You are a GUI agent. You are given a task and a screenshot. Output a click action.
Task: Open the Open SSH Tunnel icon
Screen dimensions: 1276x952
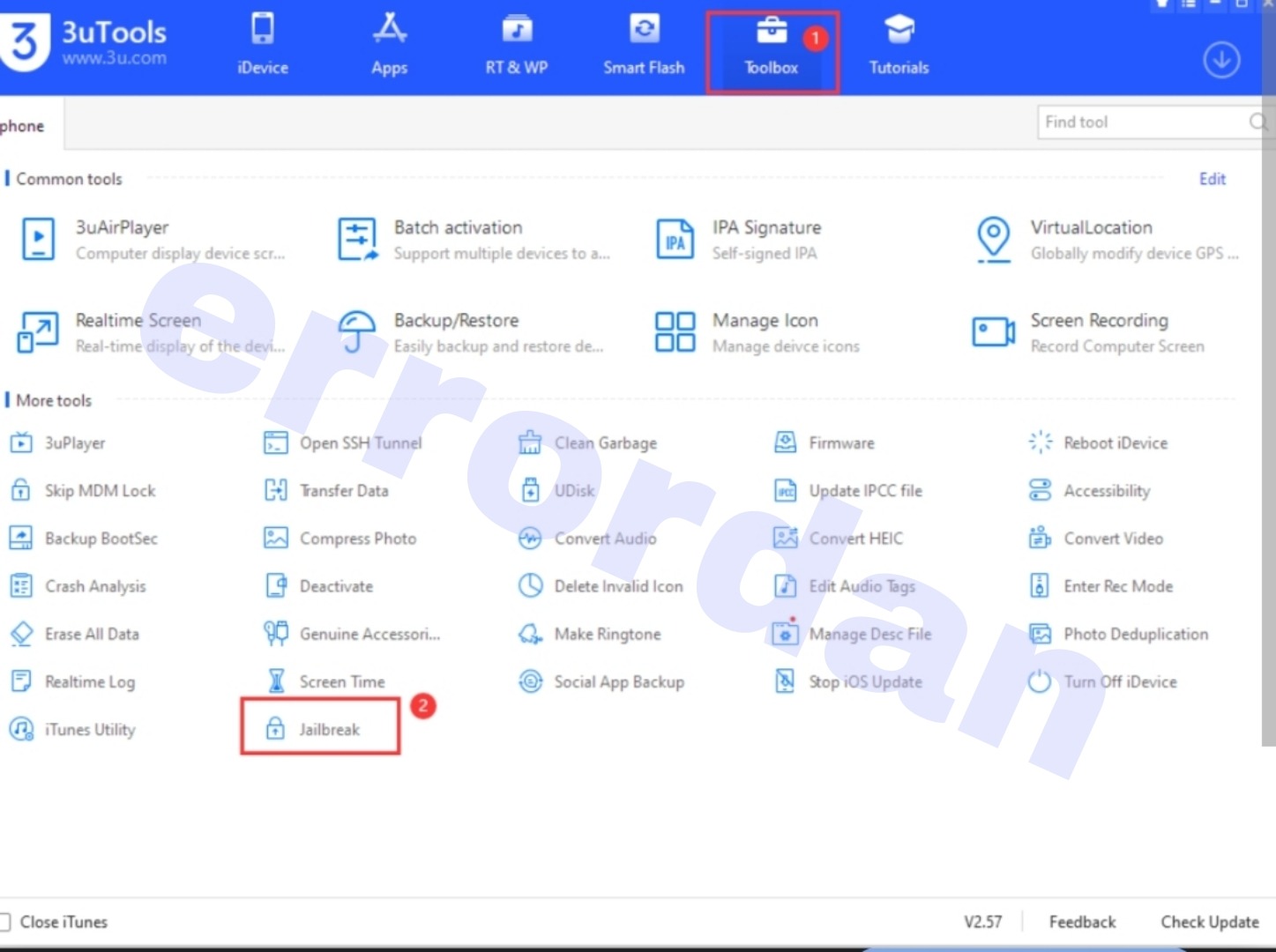click(276, 443)
